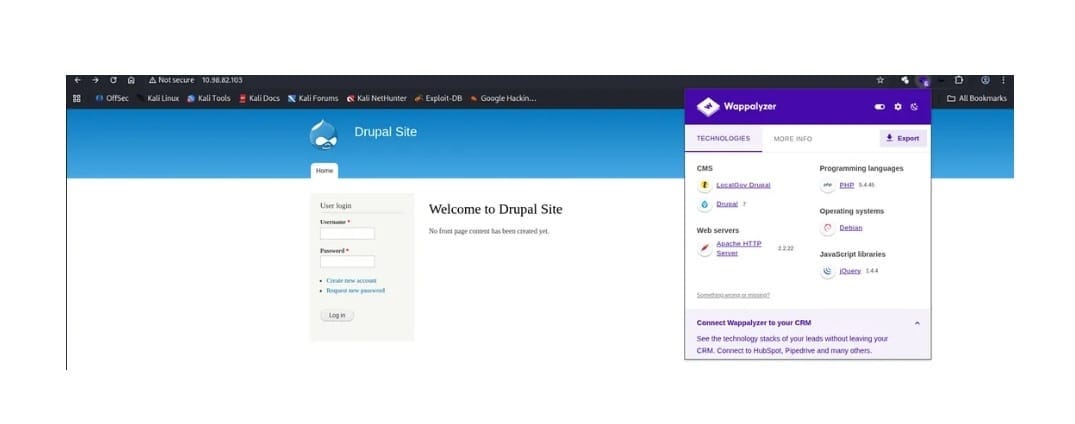Viewport: 1075px width, 424px height.
Task: Open the Kali Docs bookmark
Action: pos(259,98)
